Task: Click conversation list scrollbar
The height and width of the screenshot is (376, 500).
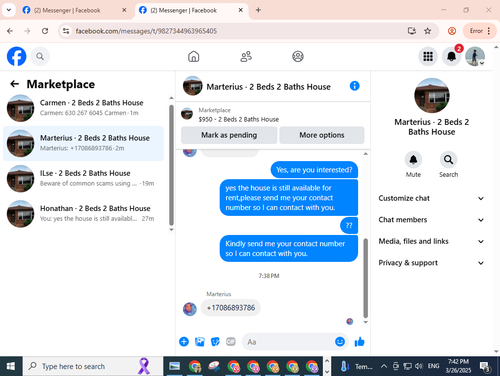Action: [x=171, y=165]
